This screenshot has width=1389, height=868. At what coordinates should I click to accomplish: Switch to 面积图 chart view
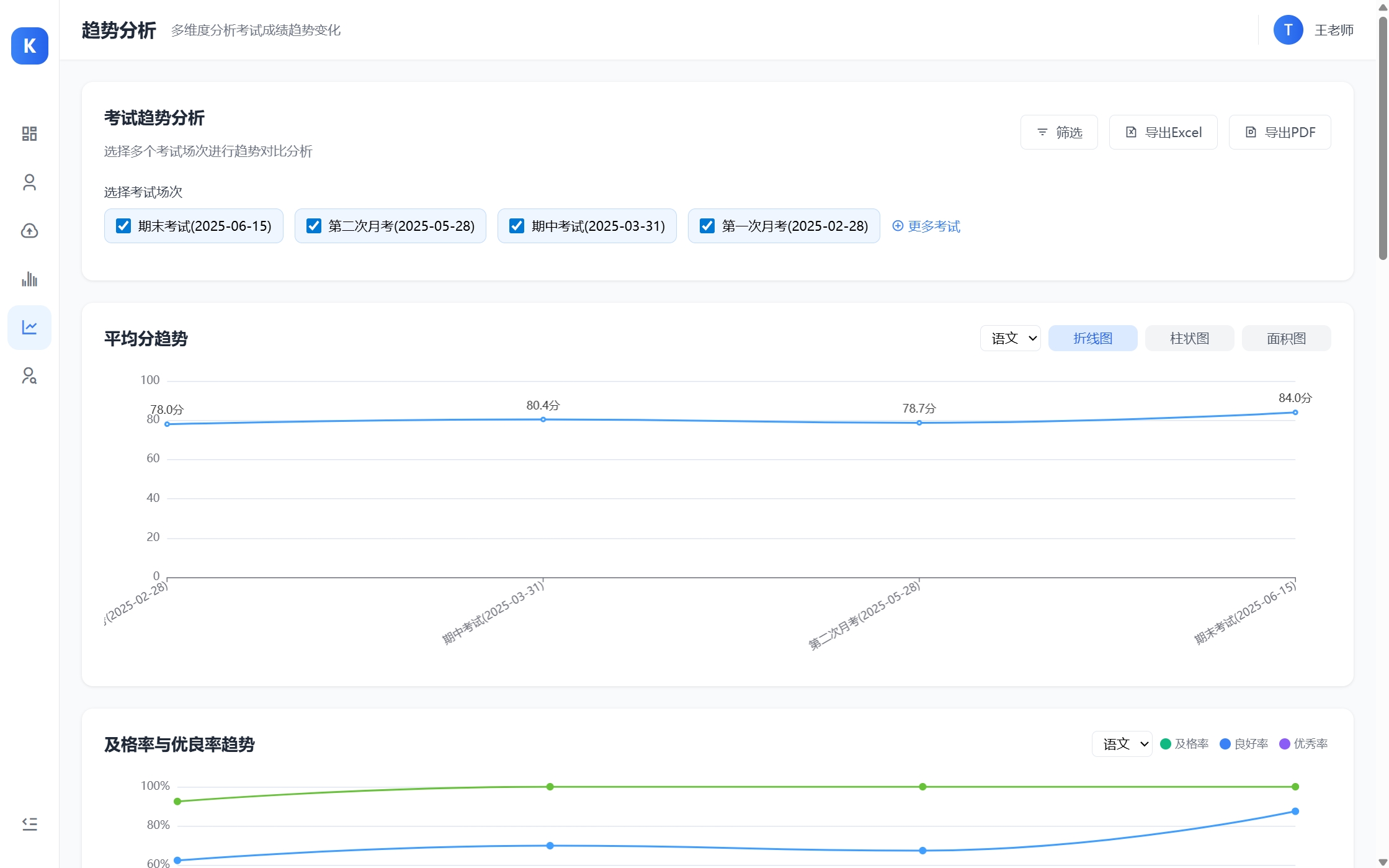[1286, 338]
